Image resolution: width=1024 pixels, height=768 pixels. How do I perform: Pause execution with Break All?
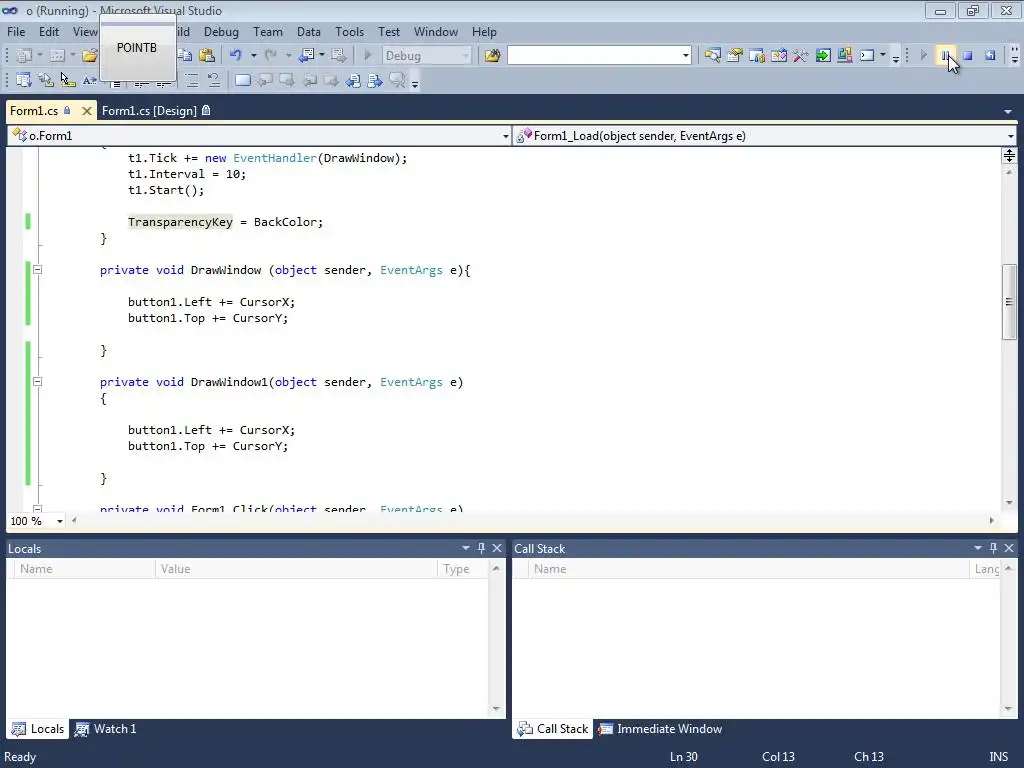pos(946,56)
